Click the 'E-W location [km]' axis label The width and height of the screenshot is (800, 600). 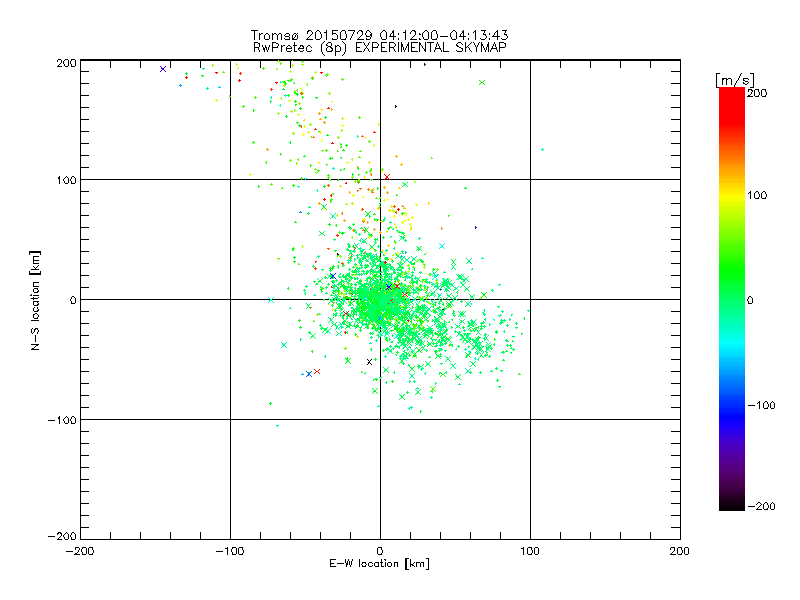point(380,564)
